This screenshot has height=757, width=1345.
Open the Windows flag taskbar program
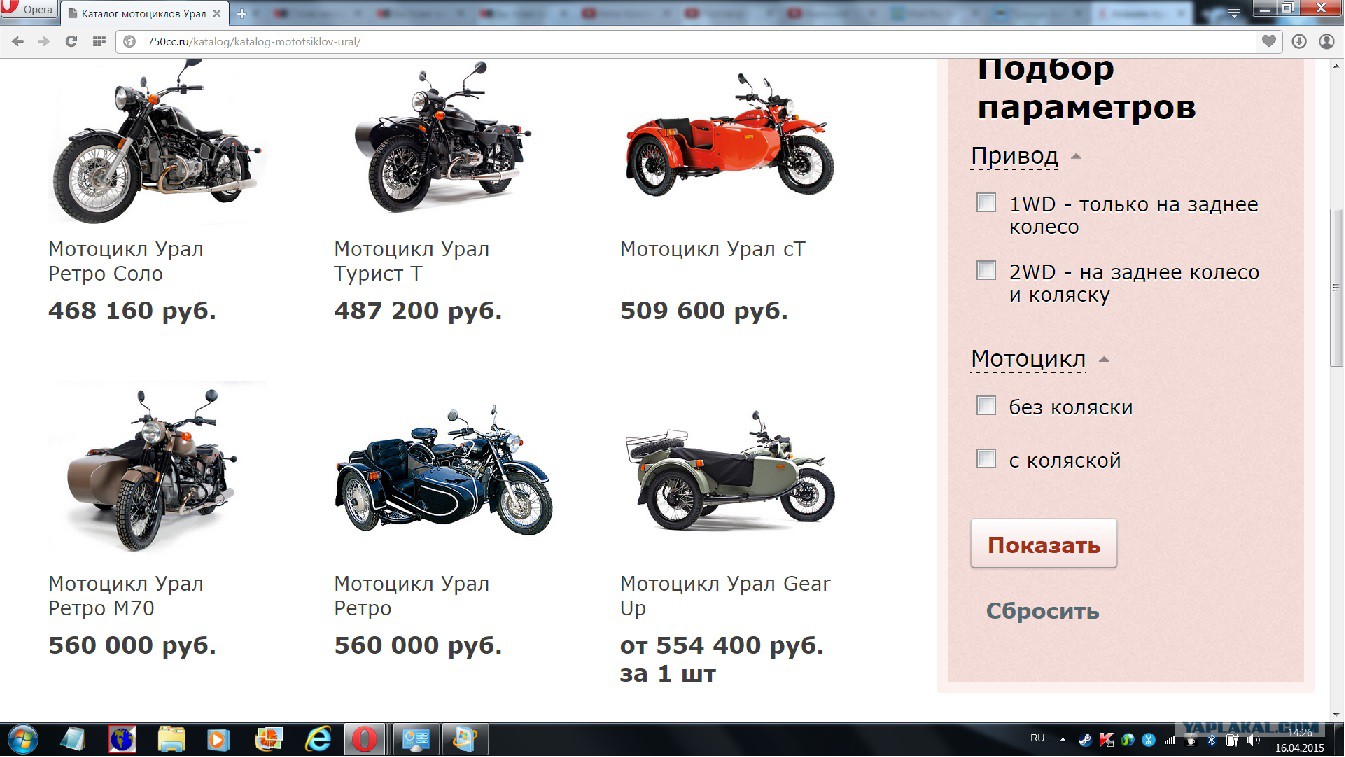(x=465, y=740)
